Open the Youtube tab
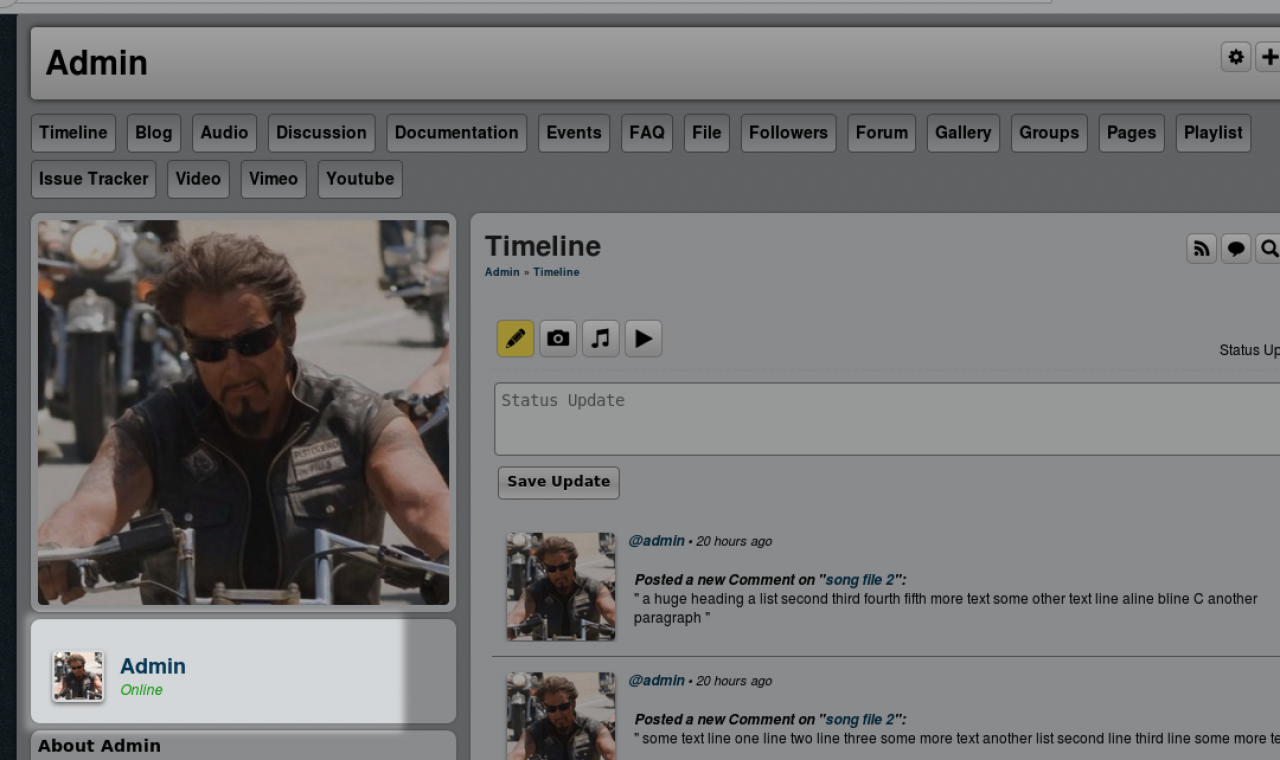The height and width of the screenshot is (760, 1280). (360, 179)
